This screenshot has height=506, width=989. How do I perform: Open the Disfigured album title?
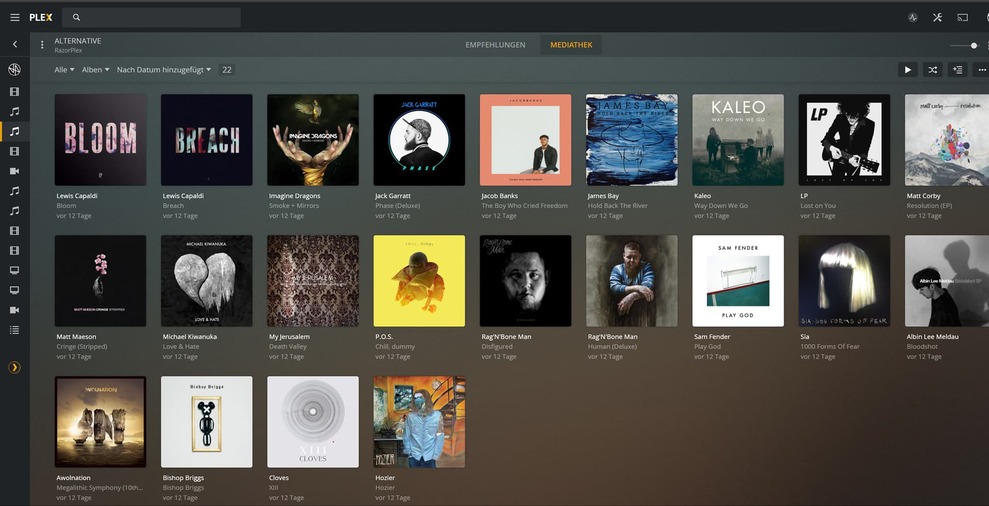point(497,346)
